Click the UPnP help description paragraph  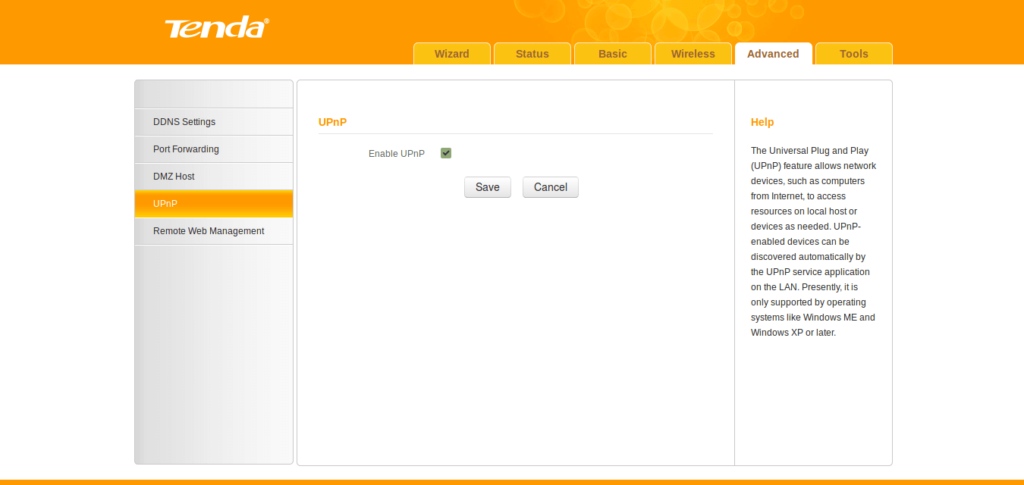coord(812,241)
